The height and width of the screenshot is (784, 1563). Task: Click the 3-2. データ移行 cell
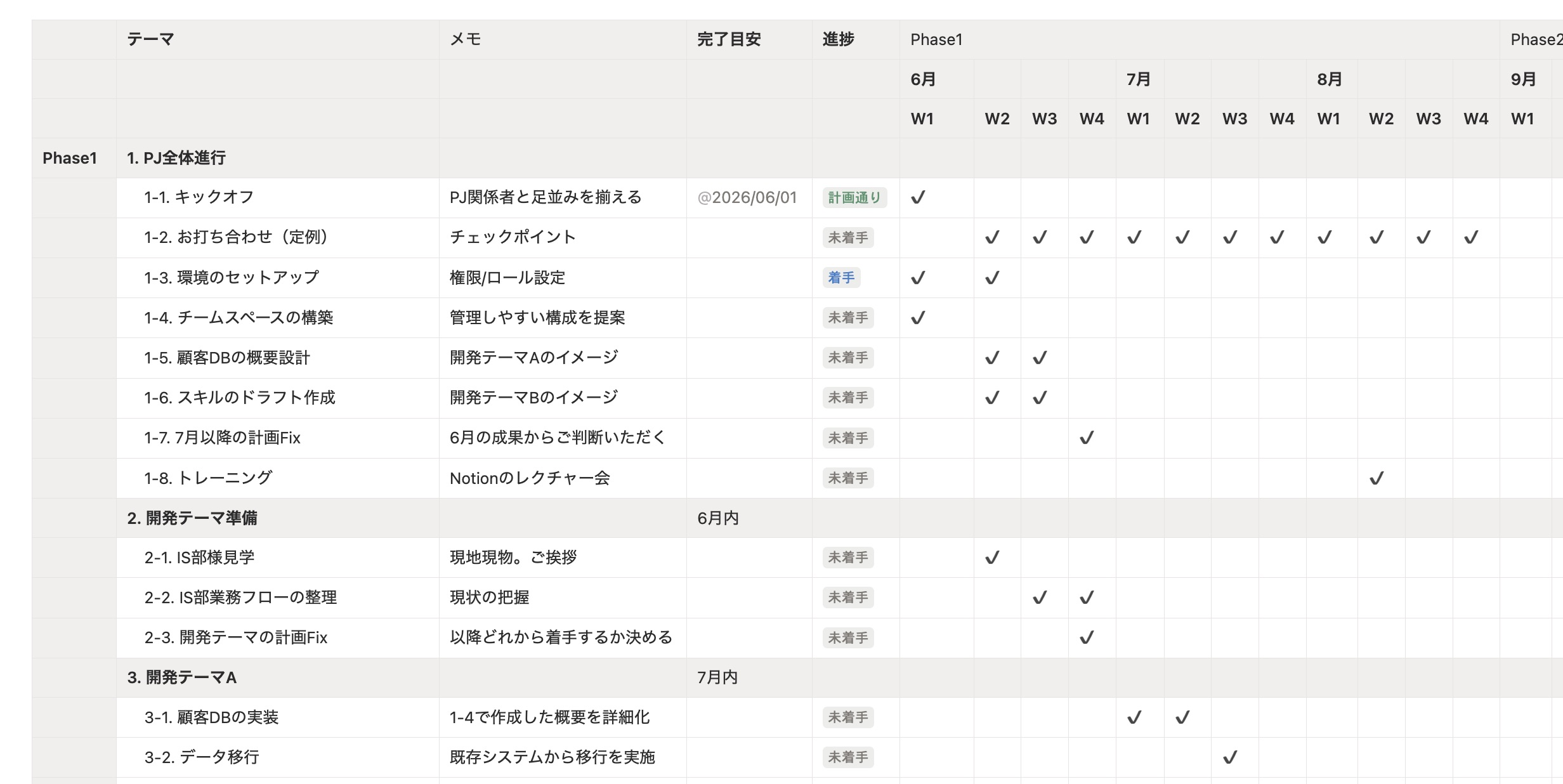277,757
